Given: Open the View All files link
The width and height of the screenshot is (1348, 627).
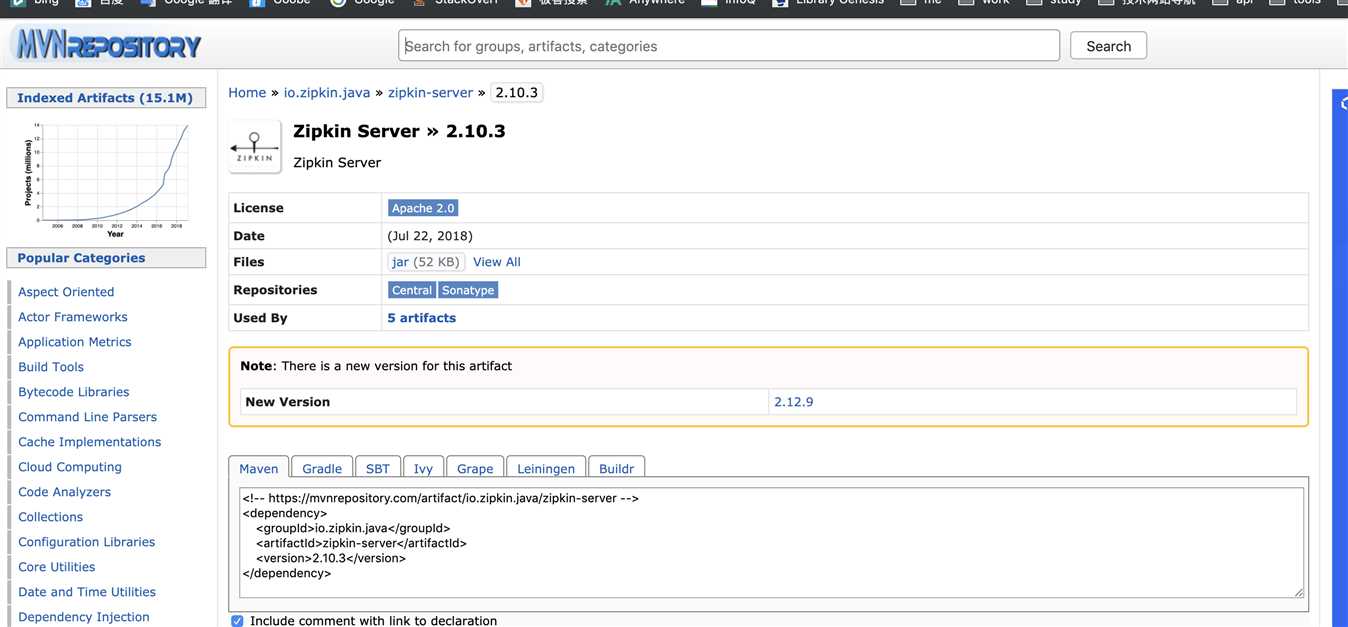Looking at the screenshot, I should (x=497, y=262).
